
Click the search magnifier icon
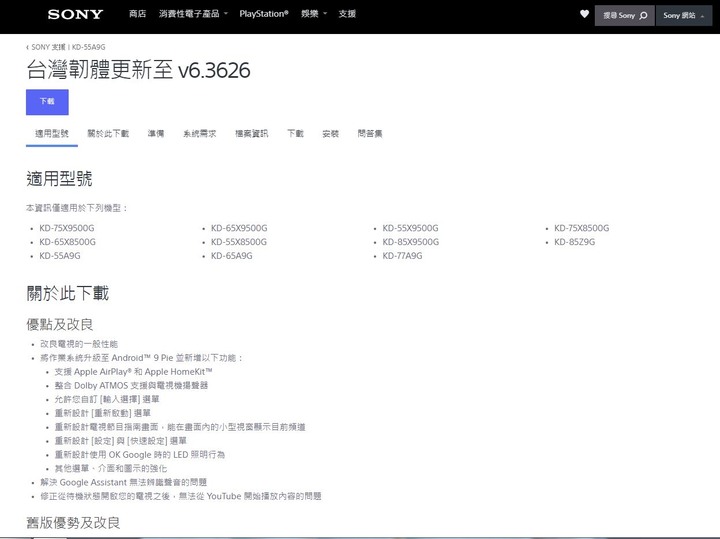(x=643, y=16)
